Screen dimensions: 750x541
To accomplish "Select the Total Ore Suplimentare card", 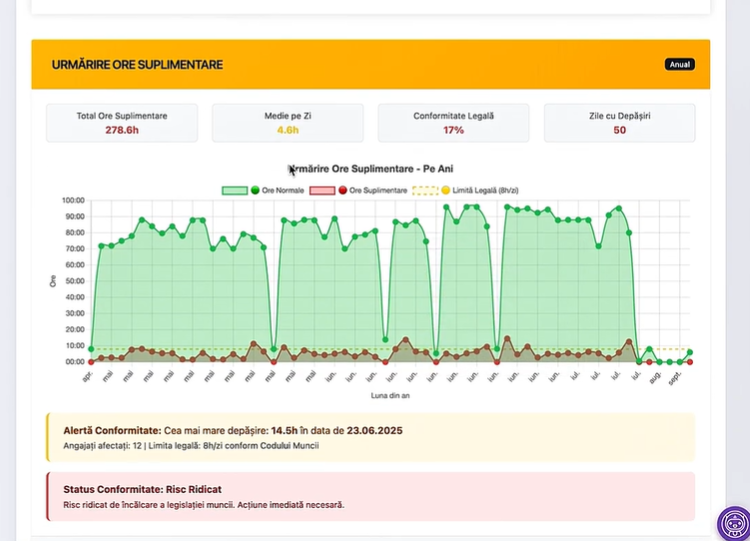I will point(122,122).
